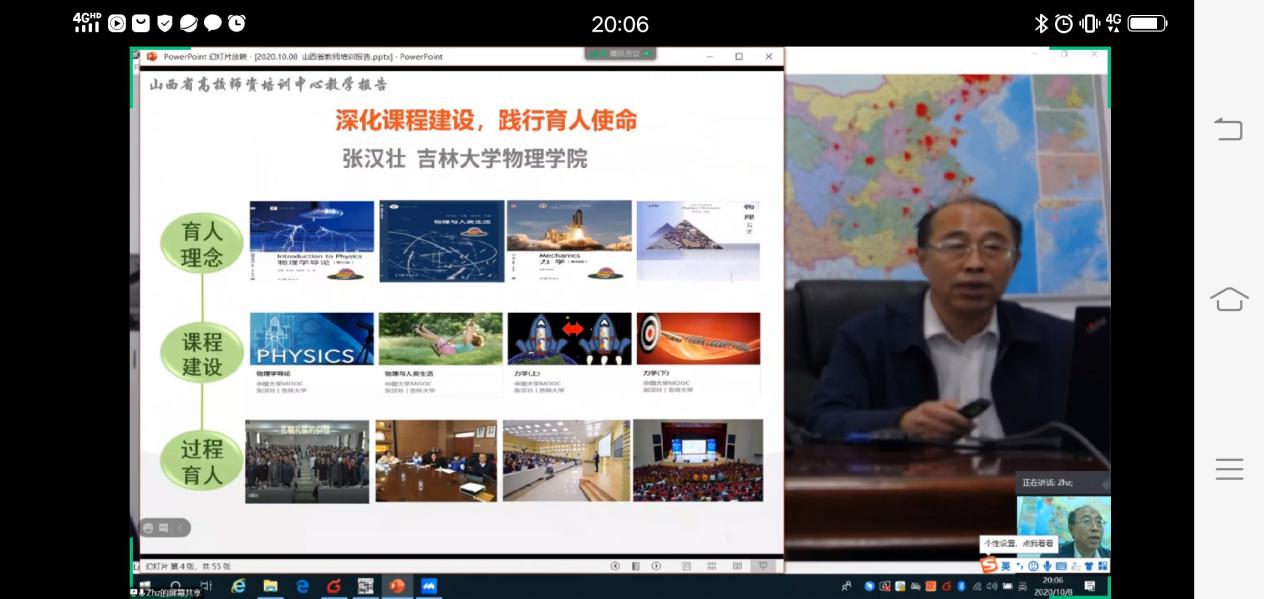1264x599 pixels.
Task: Click the speaker video thumbnail
Action: tap(1064, 525)
